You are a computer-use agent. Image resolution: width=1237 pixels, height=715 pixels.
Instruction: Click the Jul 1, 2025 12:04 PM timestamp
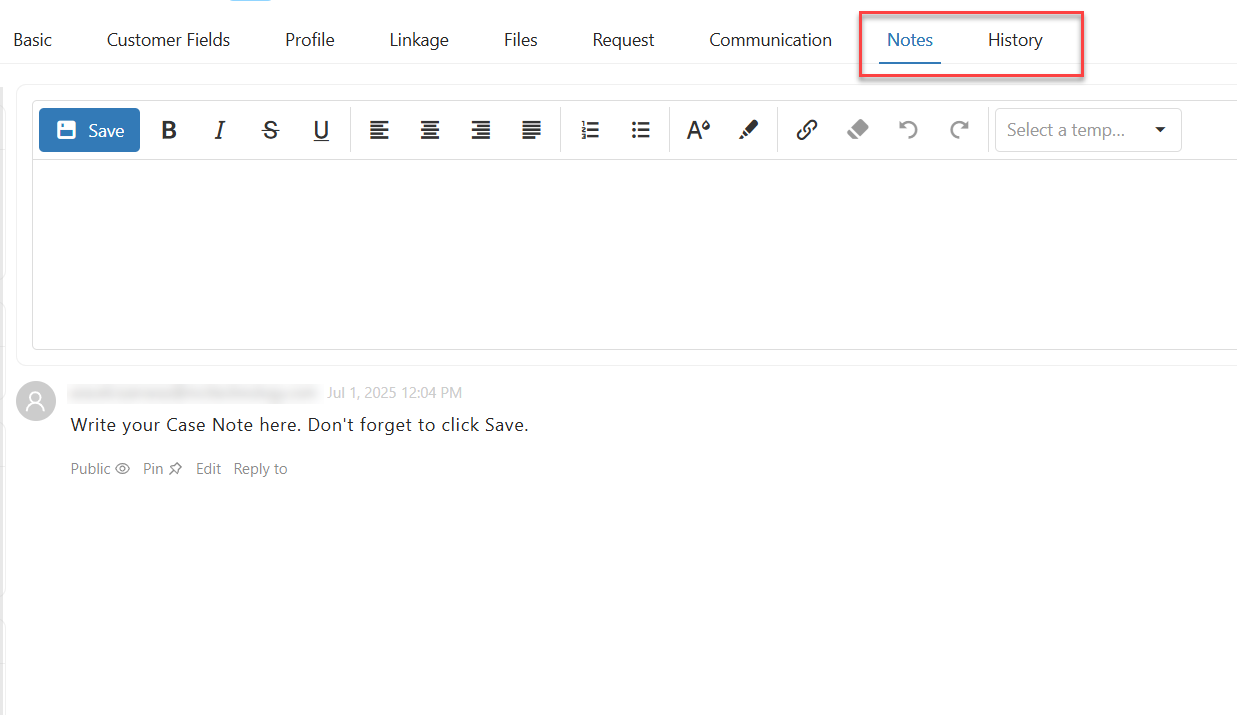point(395,393)
